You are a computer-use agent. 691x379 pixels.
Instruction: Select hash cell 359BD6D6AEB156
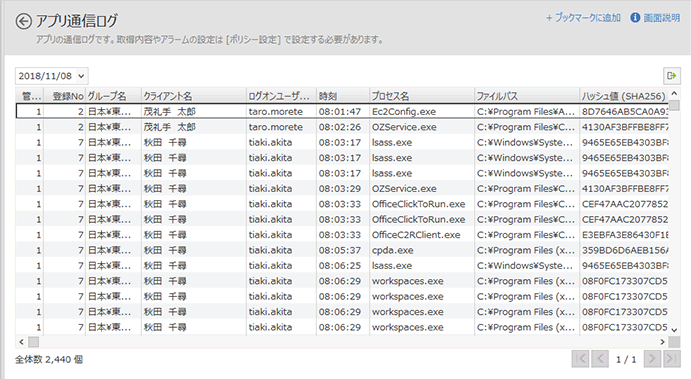tap(624, 250)
